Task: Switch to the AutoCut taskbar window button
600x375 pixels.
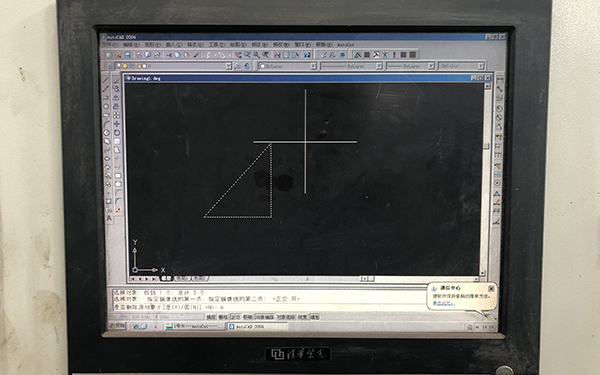Action: pyautogui.click(x=195, y=326)
